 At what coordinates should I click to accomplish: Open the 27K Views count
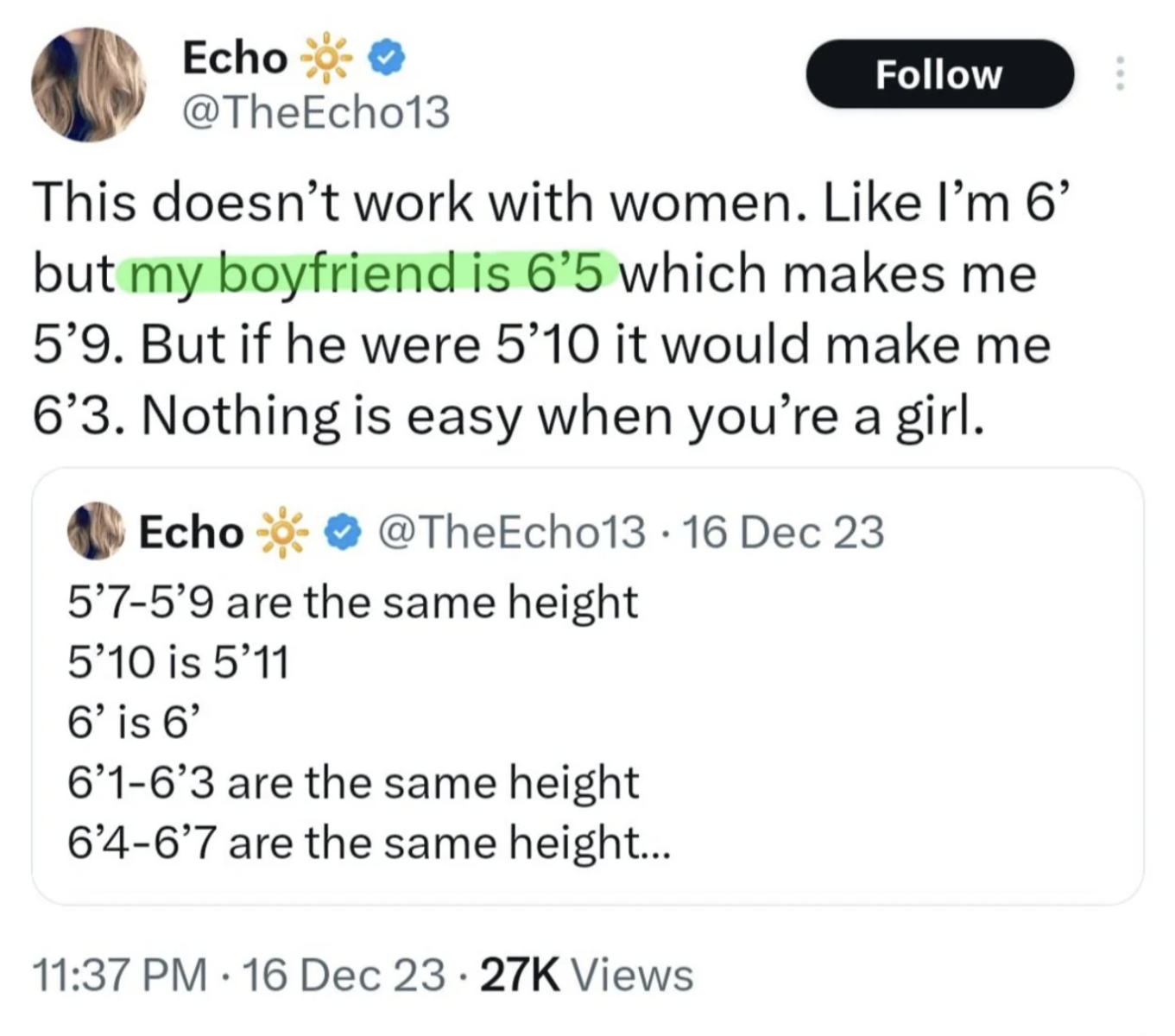586,975
